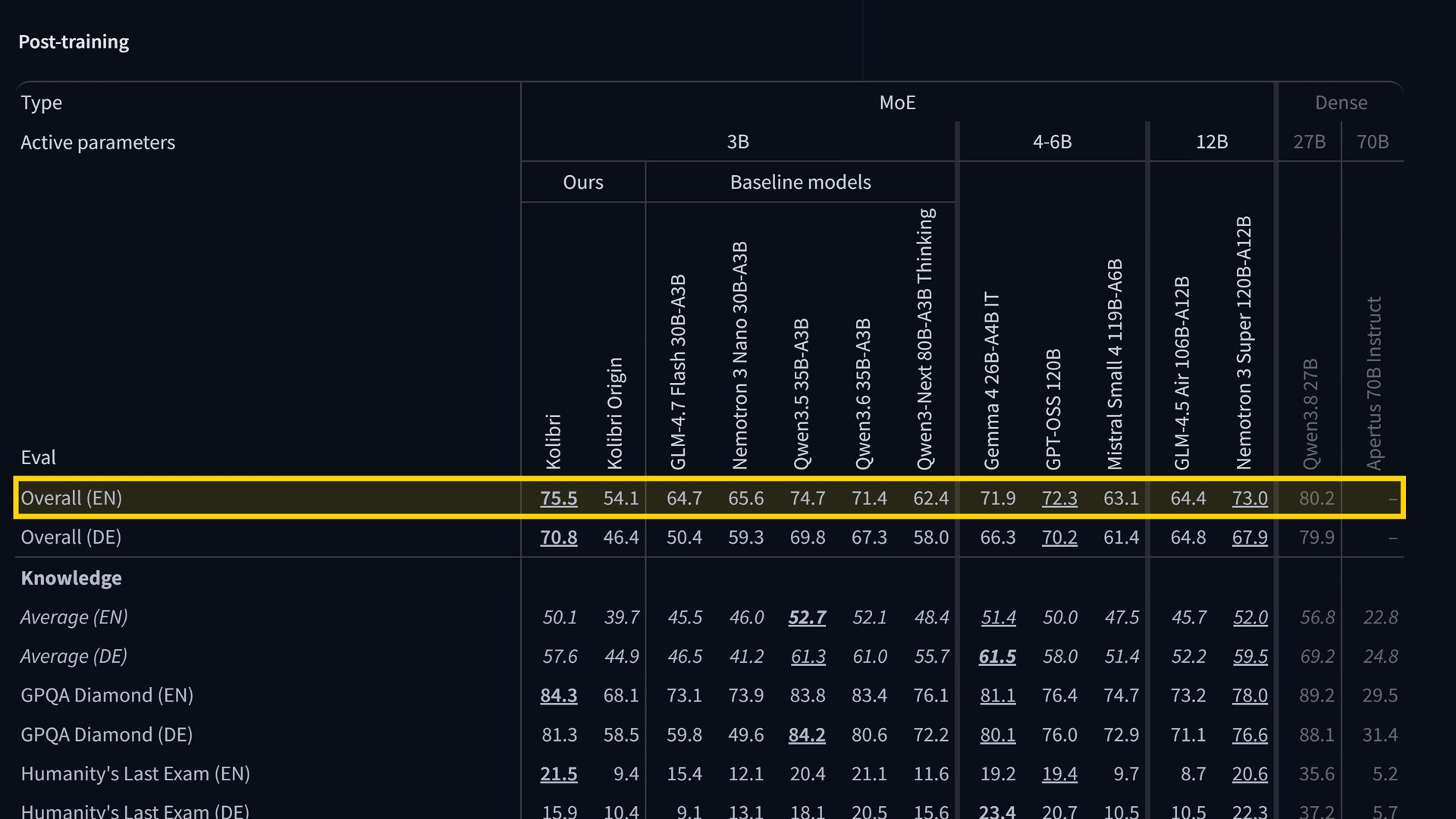Click the Qwen3.5 35B-A3B column header

coord(801,394)
